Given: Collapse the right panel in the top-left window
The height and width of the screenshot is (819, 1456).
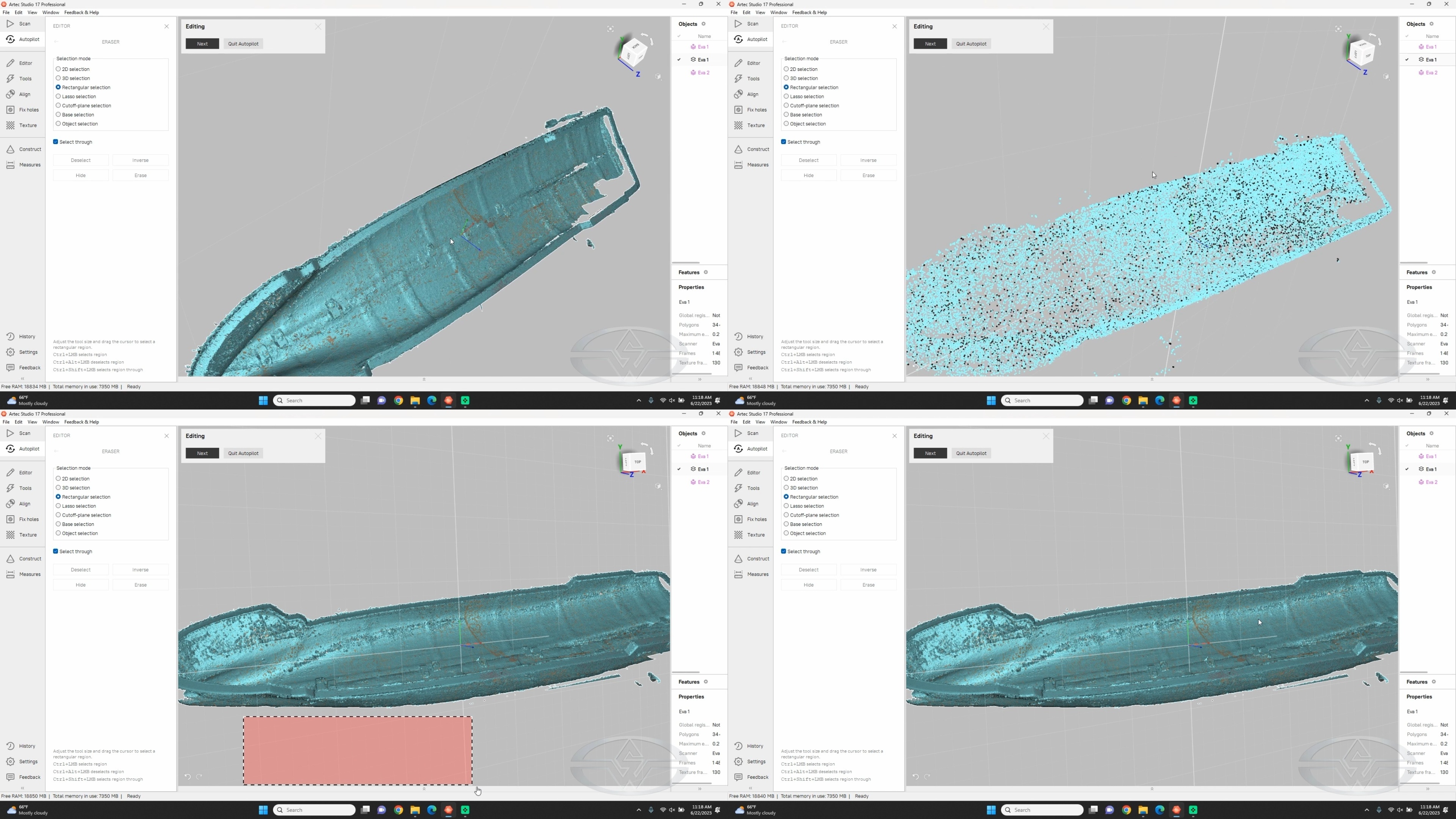Looking at the screenshot, I should (700, 379).
